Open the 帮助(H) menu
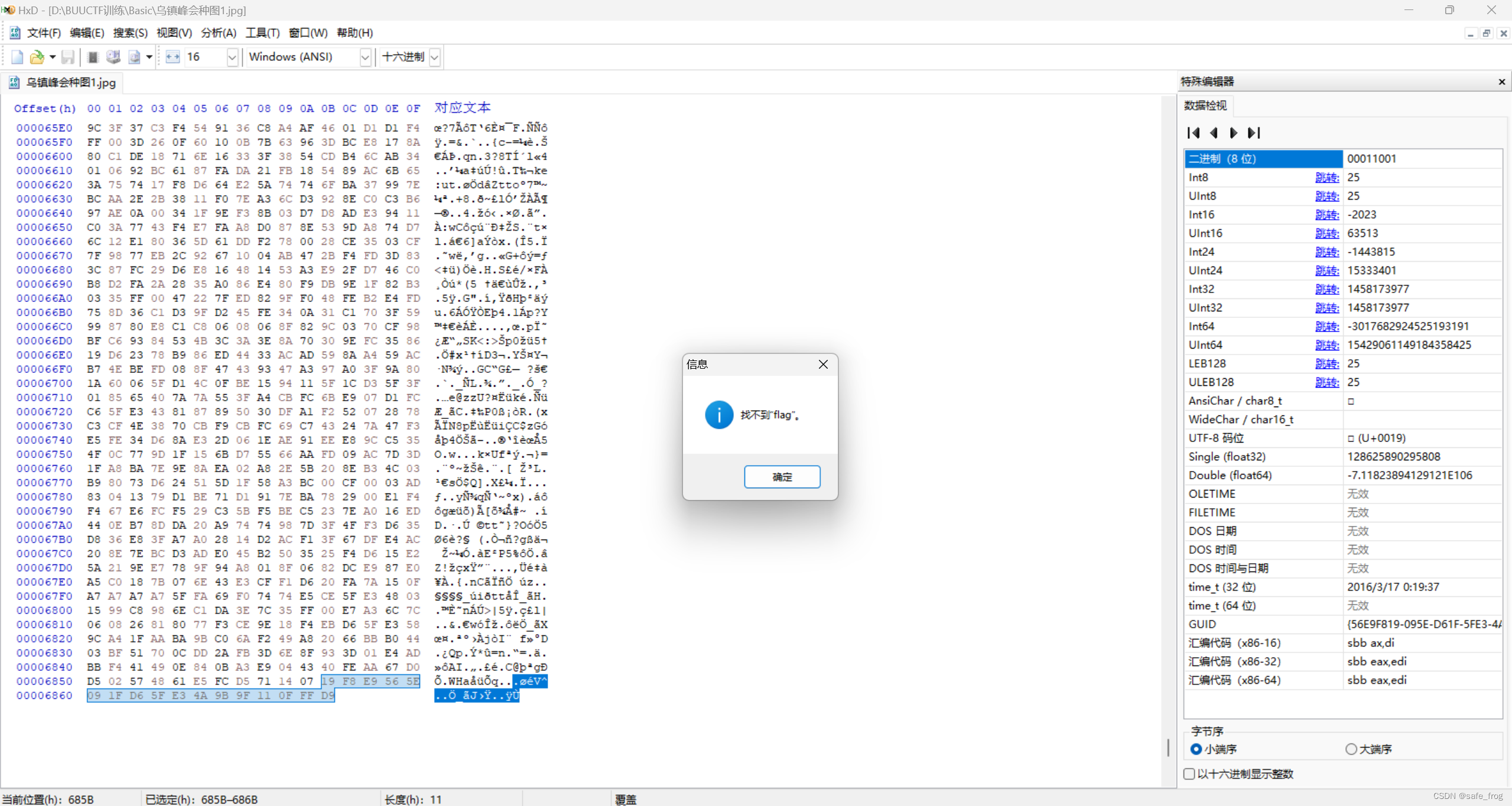This screenshot has height=806, width=1512. (x=355, y=32)
